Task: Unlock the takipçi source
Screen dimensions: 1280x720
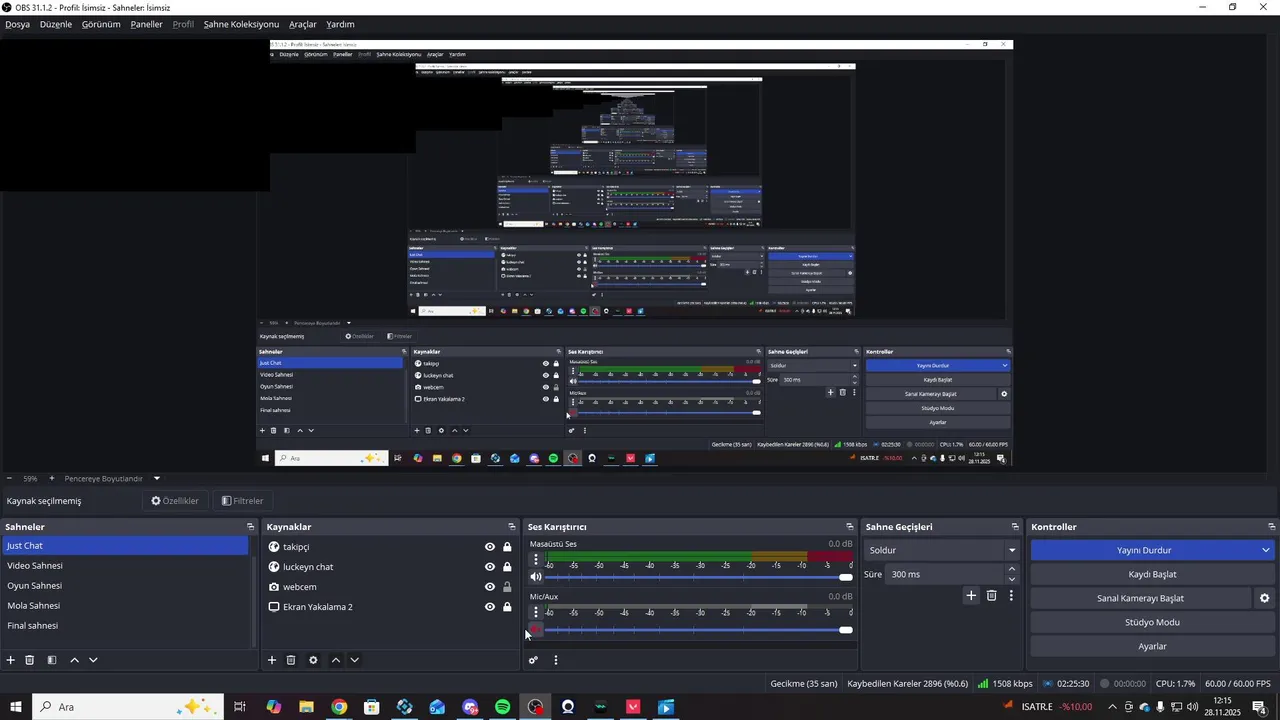Action: pos(507,547)
